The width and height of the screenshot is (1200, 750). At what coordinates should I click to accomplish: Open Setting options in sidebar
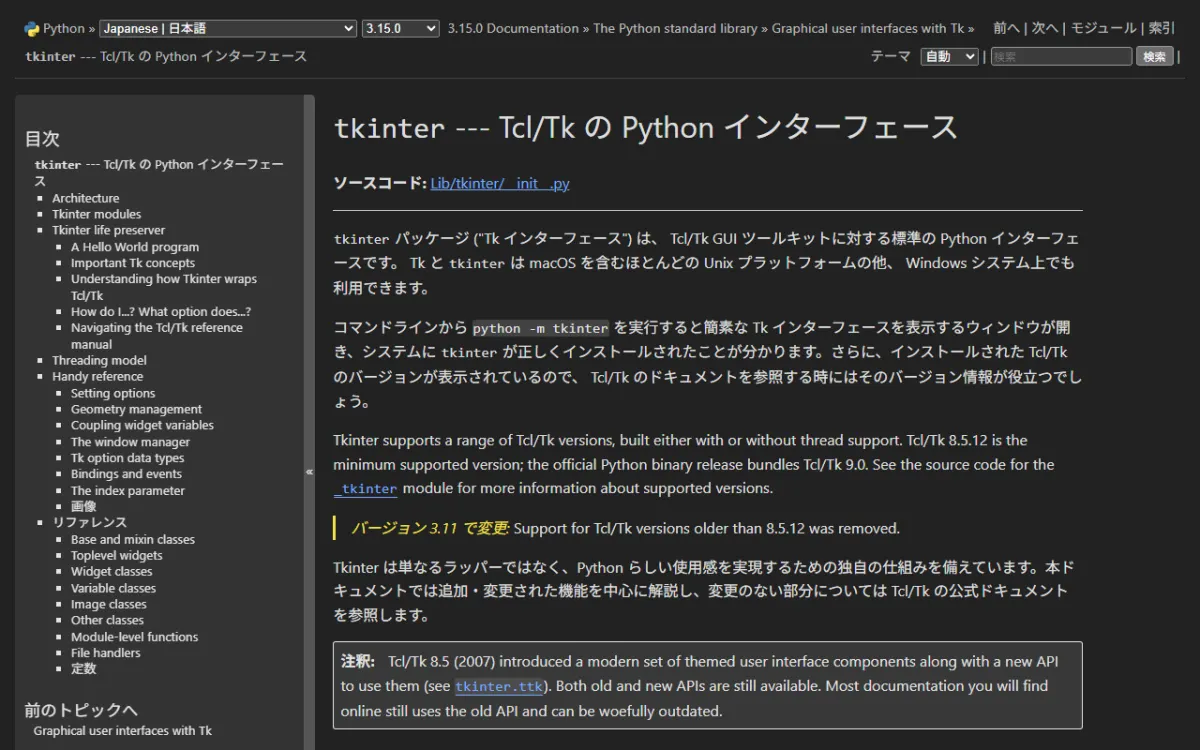click(x=113, y=393)
